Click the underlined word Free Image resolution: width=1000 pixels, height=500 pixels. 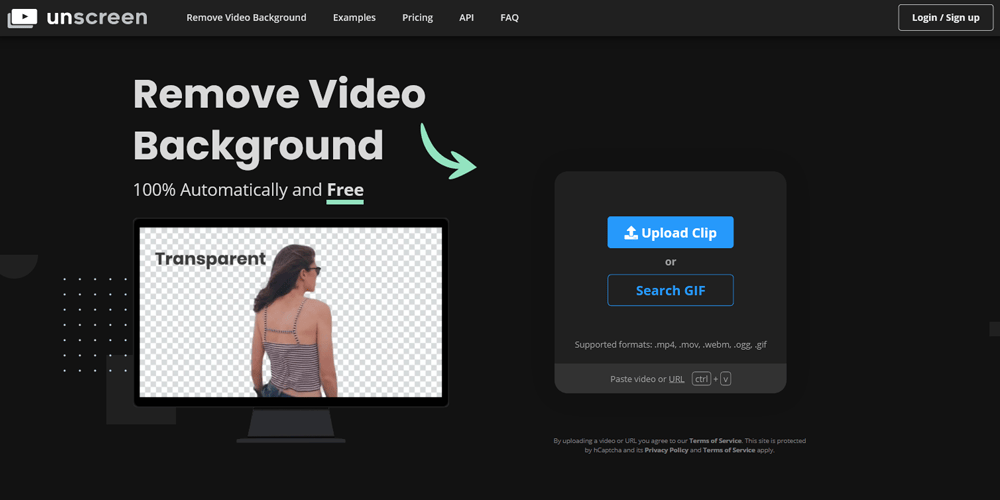345,190
